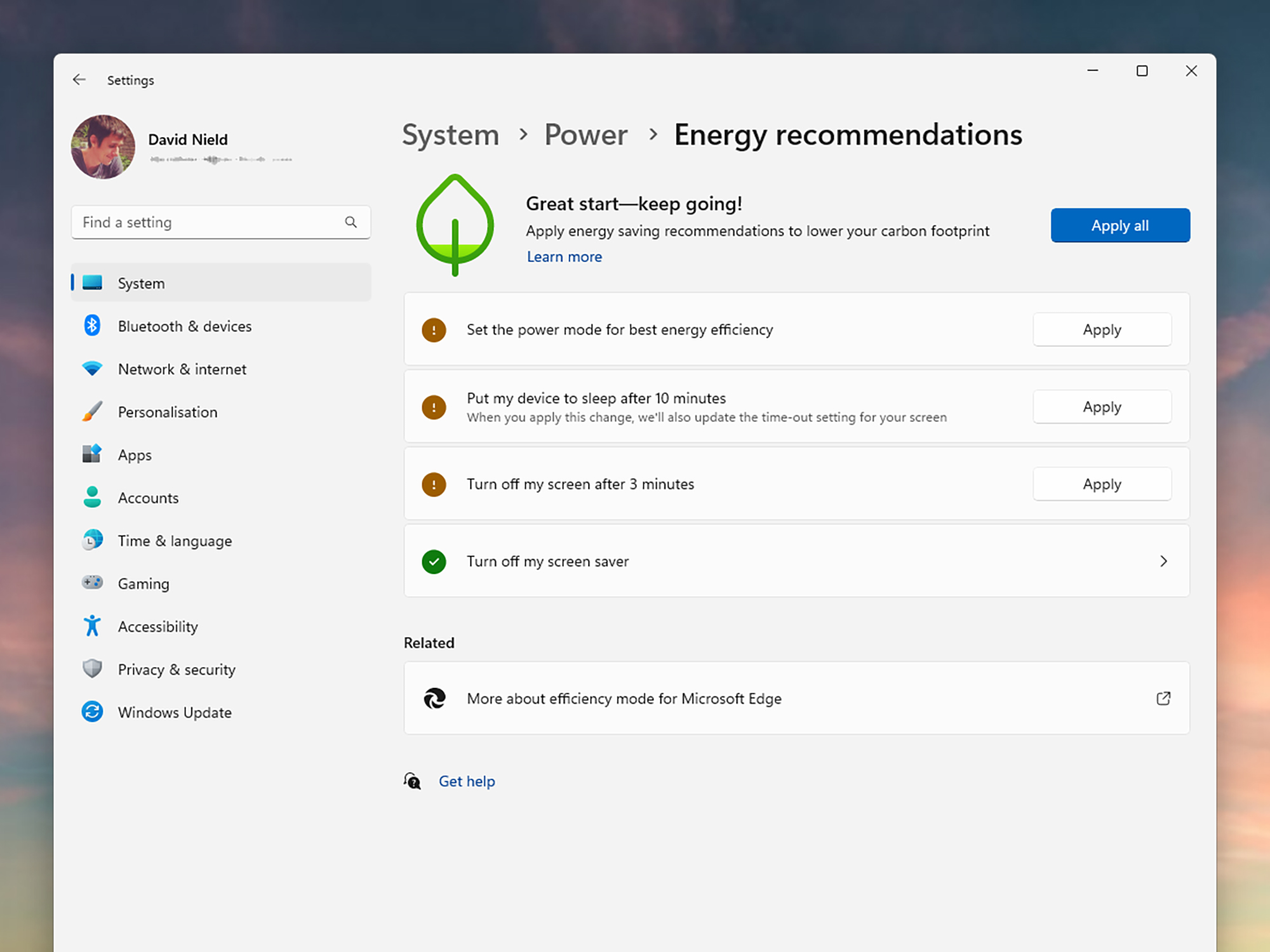Click the search magnifier icon
1270x952 pixels.
[x=351, y=222]
